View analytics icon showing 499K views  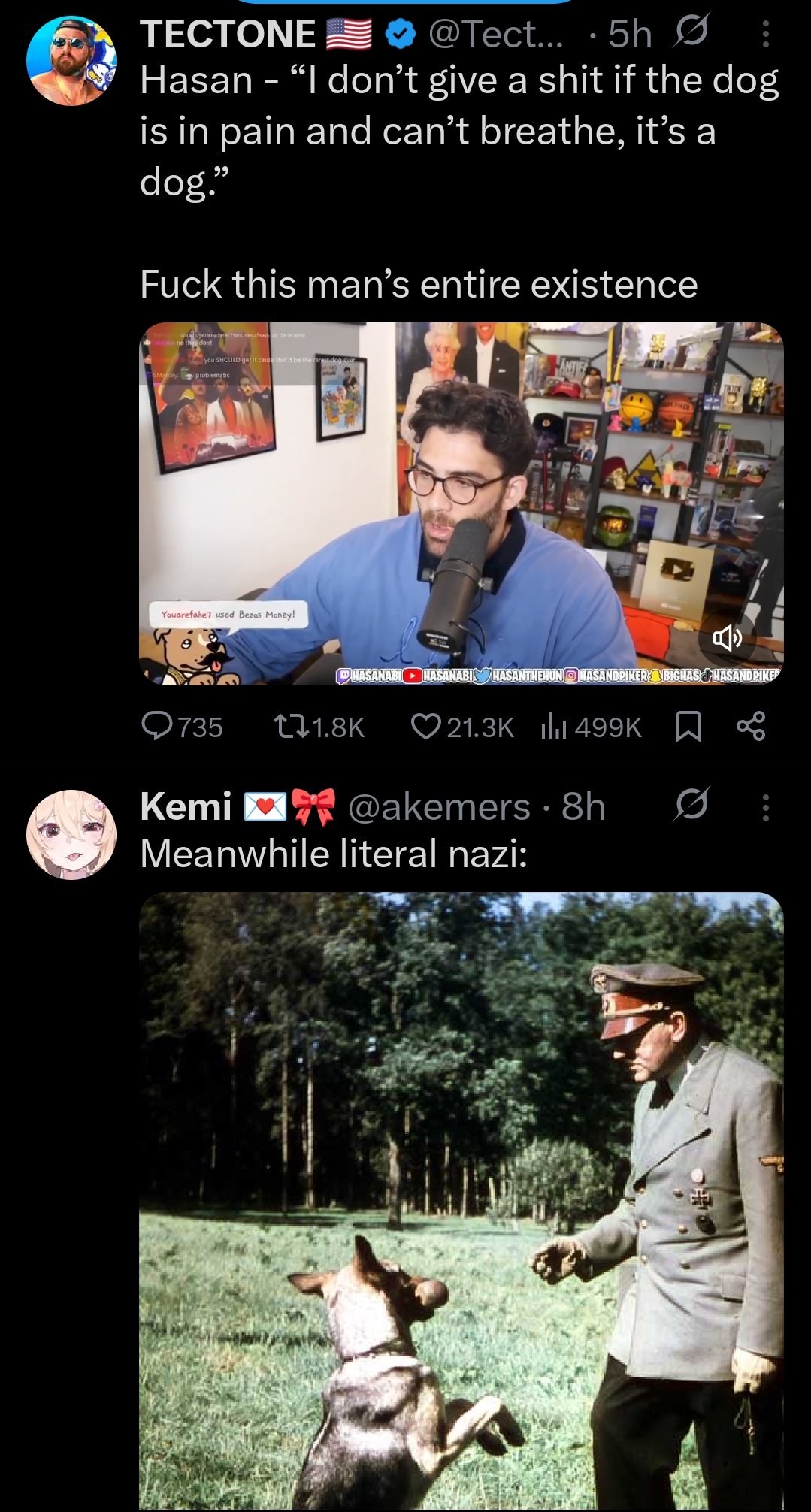554,727
